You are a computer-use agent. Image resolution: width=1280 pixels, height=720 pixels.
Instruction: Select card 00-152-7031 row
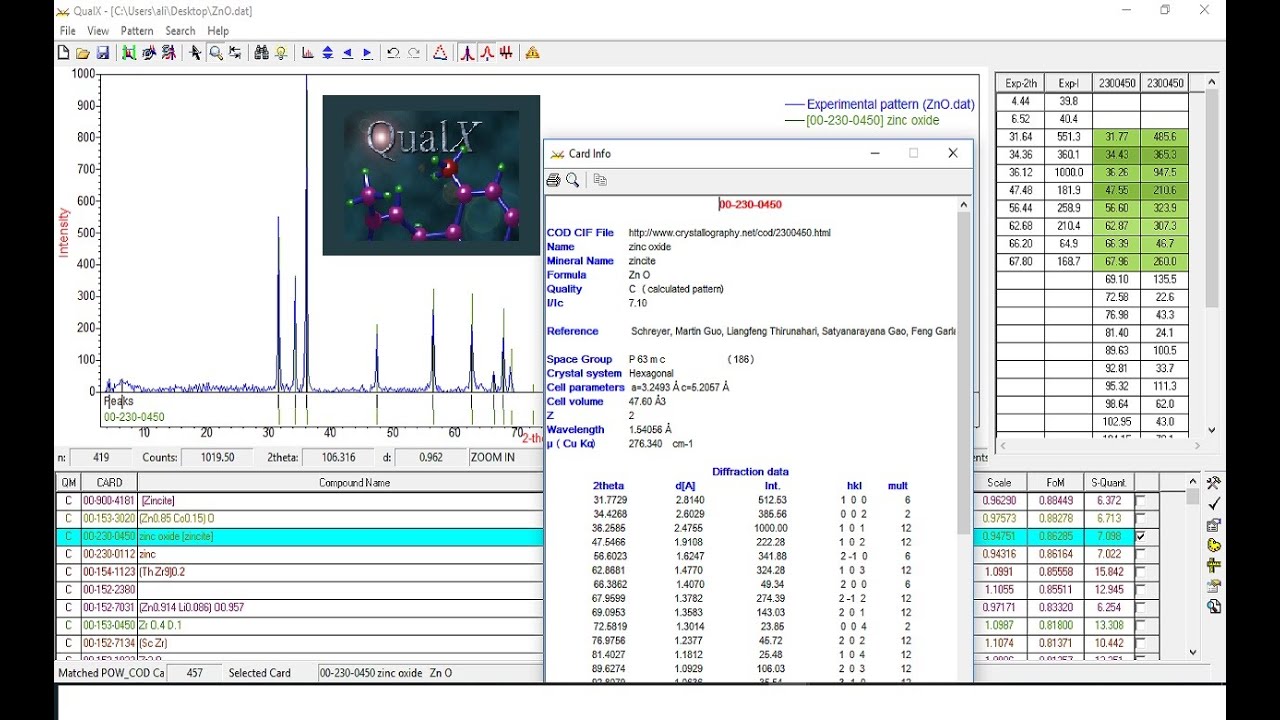click(300, 607)
